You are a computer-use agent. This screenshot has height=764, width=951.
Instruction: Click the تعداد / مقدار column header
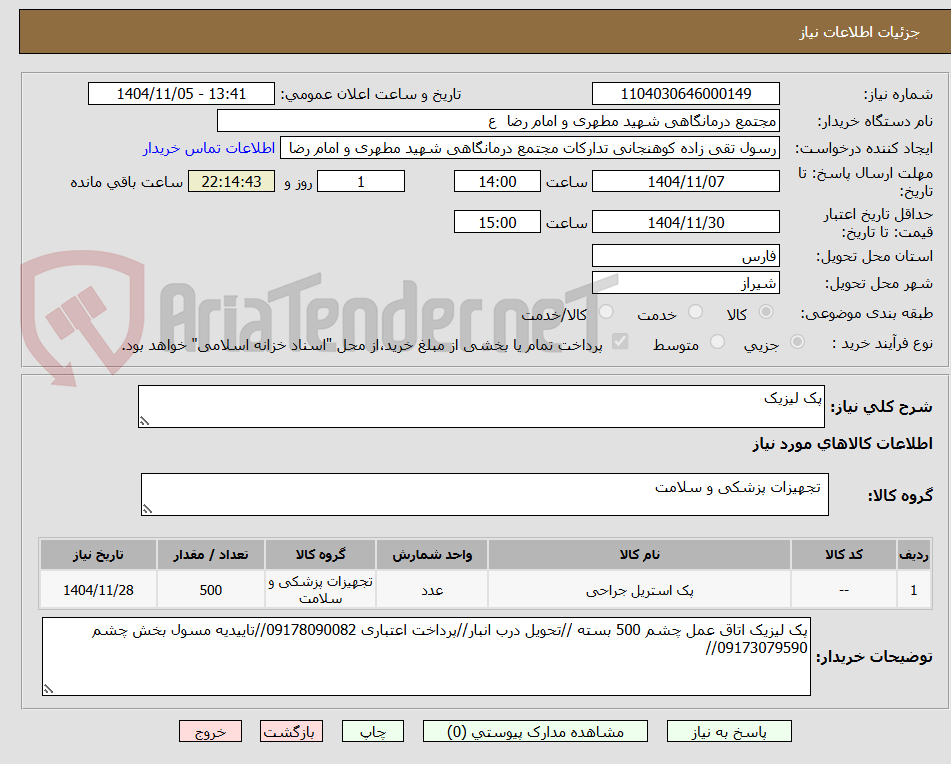coord(210,555)
